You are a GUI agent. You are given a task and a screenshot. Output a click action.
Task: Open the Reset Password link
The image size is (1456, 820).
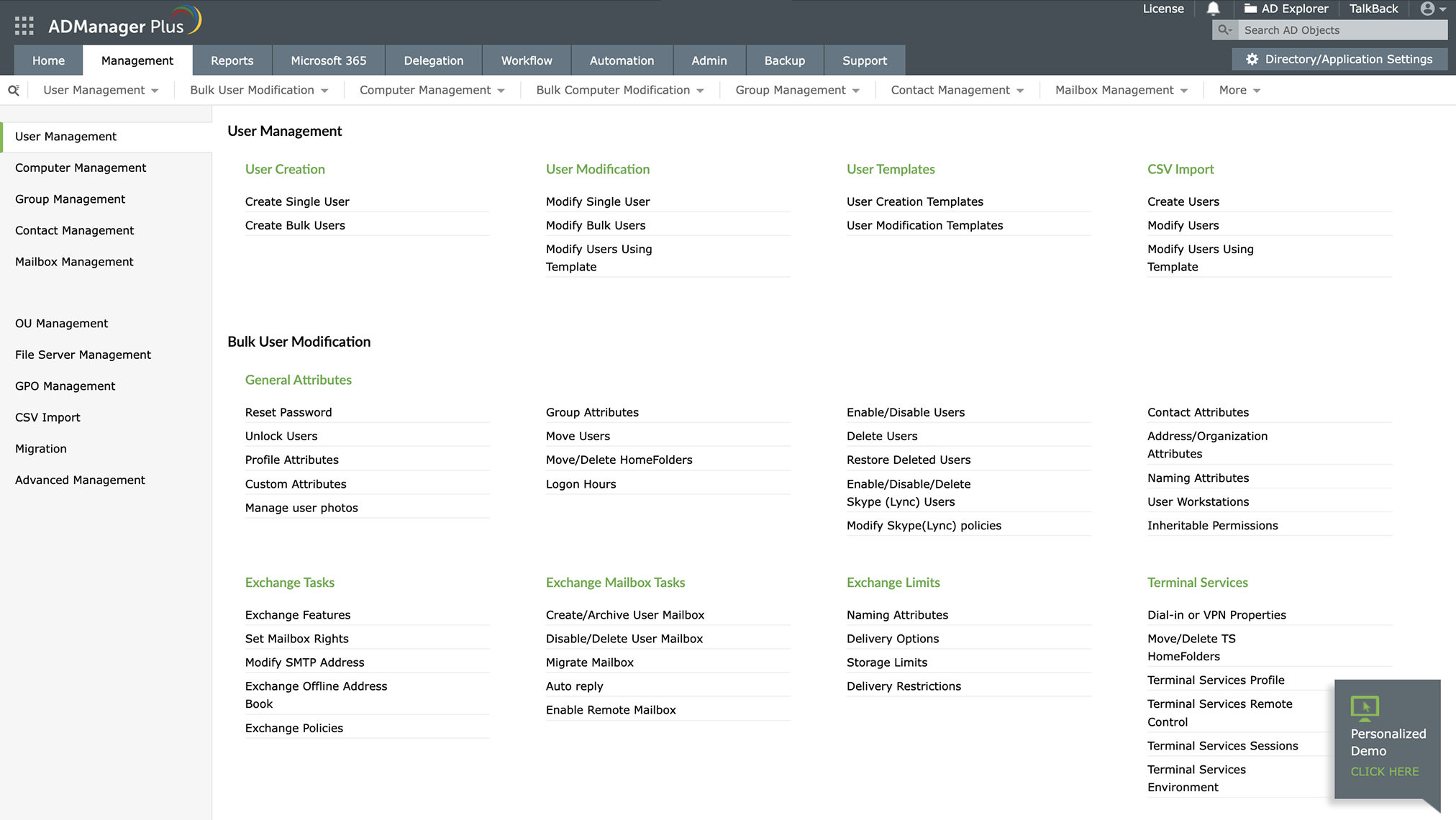pyautogui.click(x=288, y=412)
